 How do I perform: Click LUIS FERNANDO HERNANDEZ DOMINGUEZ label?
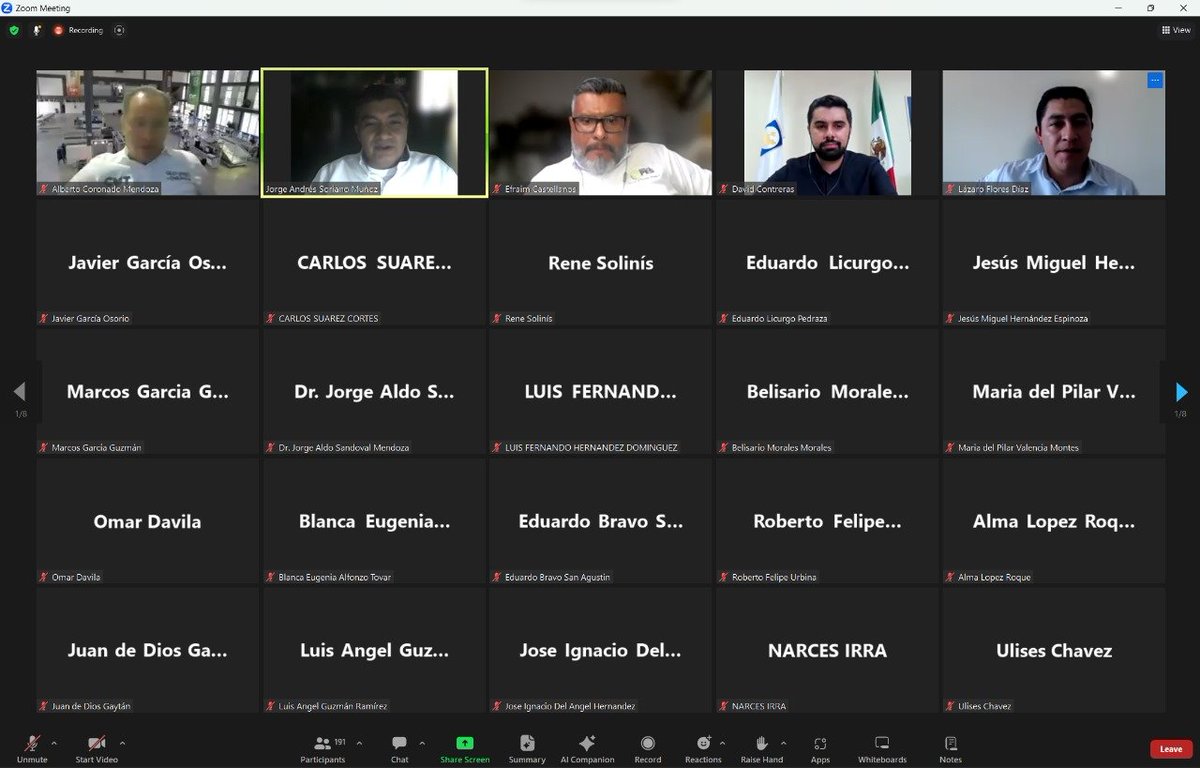[591, 447]
